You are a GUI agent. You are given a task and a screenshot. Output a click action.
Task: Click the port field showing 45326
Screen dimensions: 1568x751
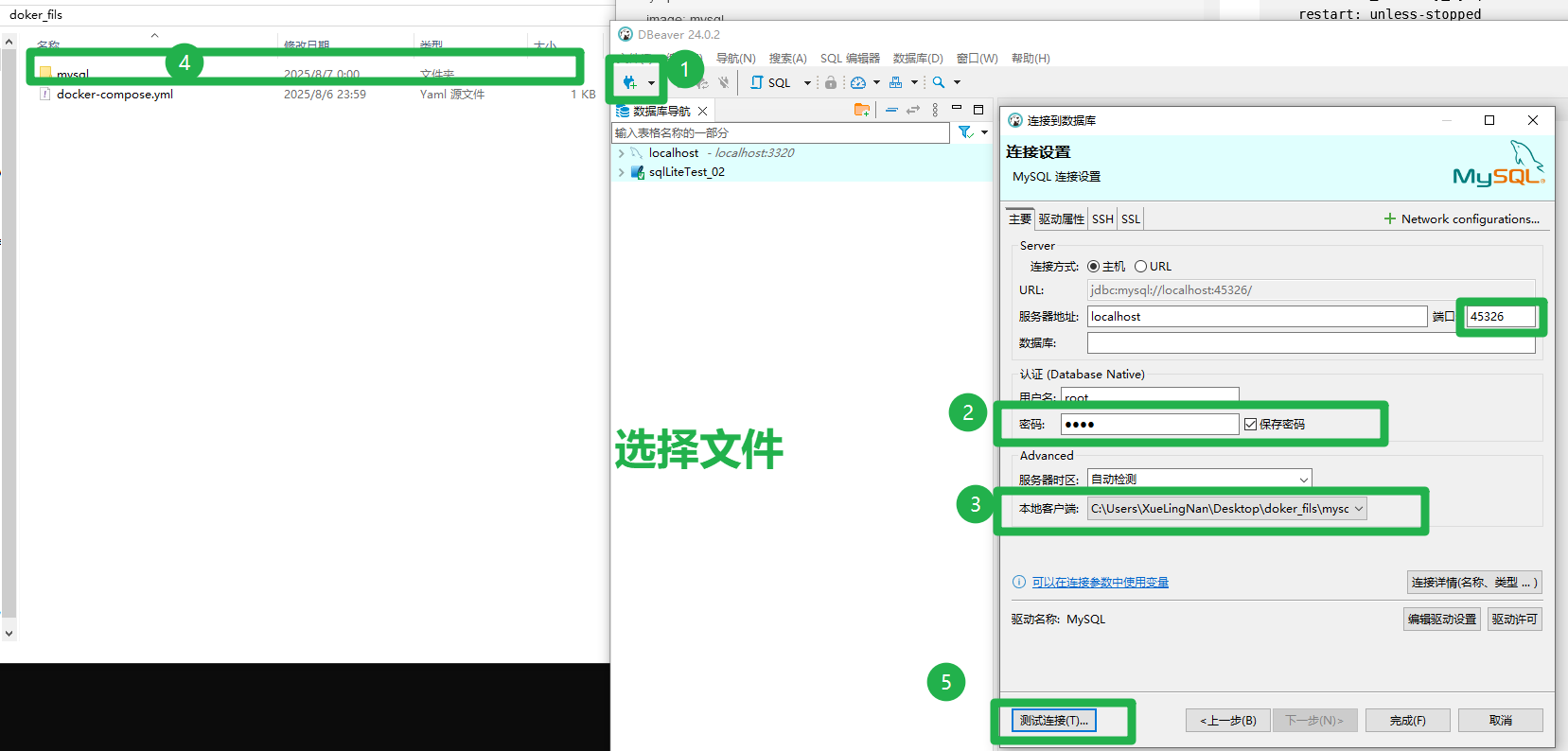click(x=1501, y=317)
